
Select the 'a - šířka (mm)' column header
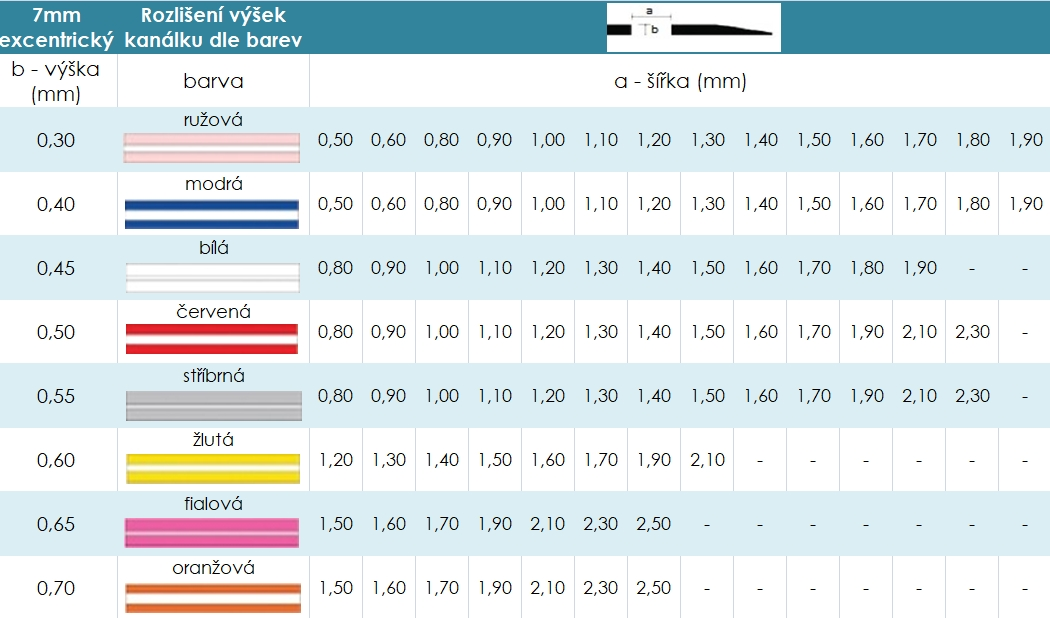click(680, 81)
